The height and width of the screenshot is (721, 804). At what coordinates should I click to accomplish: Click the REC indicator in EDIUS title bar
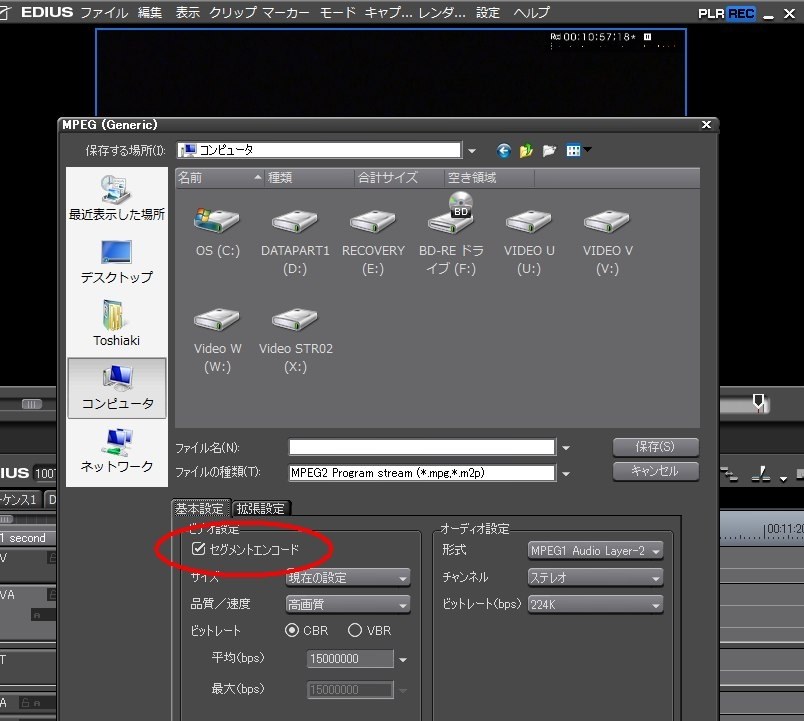coord(741,13)
